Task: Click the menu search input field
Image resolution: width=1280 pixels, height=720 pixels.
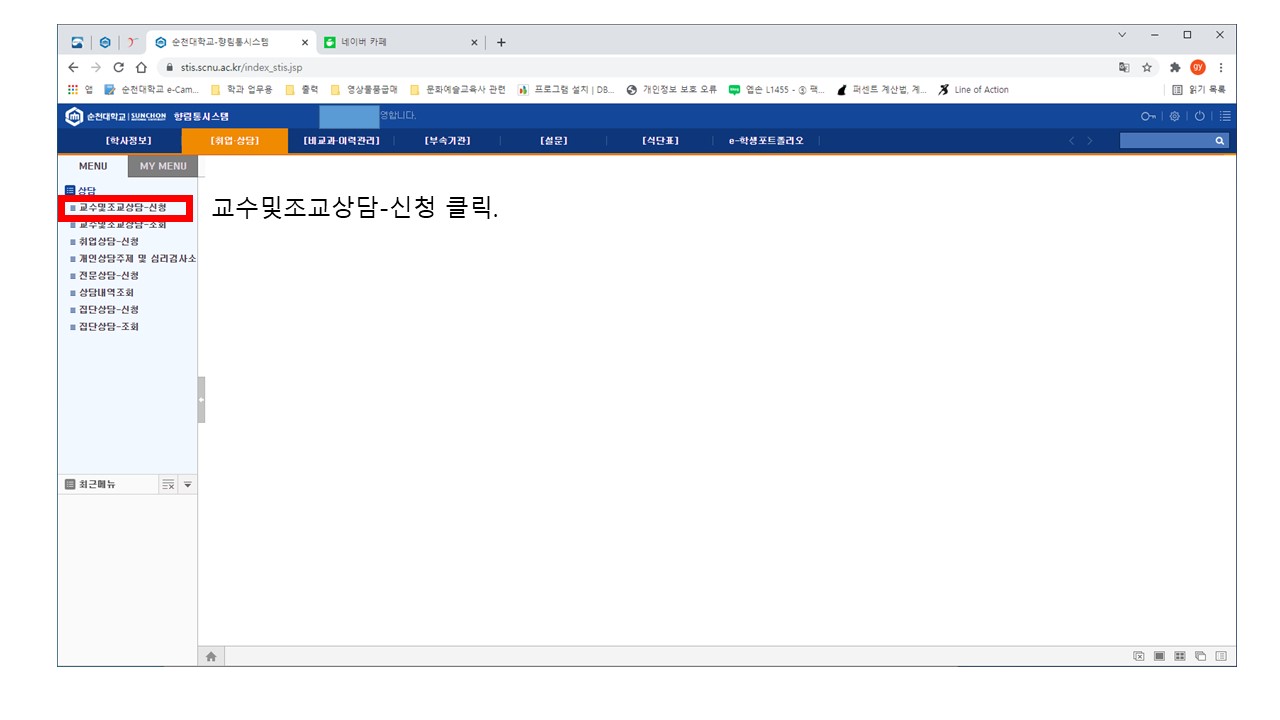Action: [x=1166, y=141]
